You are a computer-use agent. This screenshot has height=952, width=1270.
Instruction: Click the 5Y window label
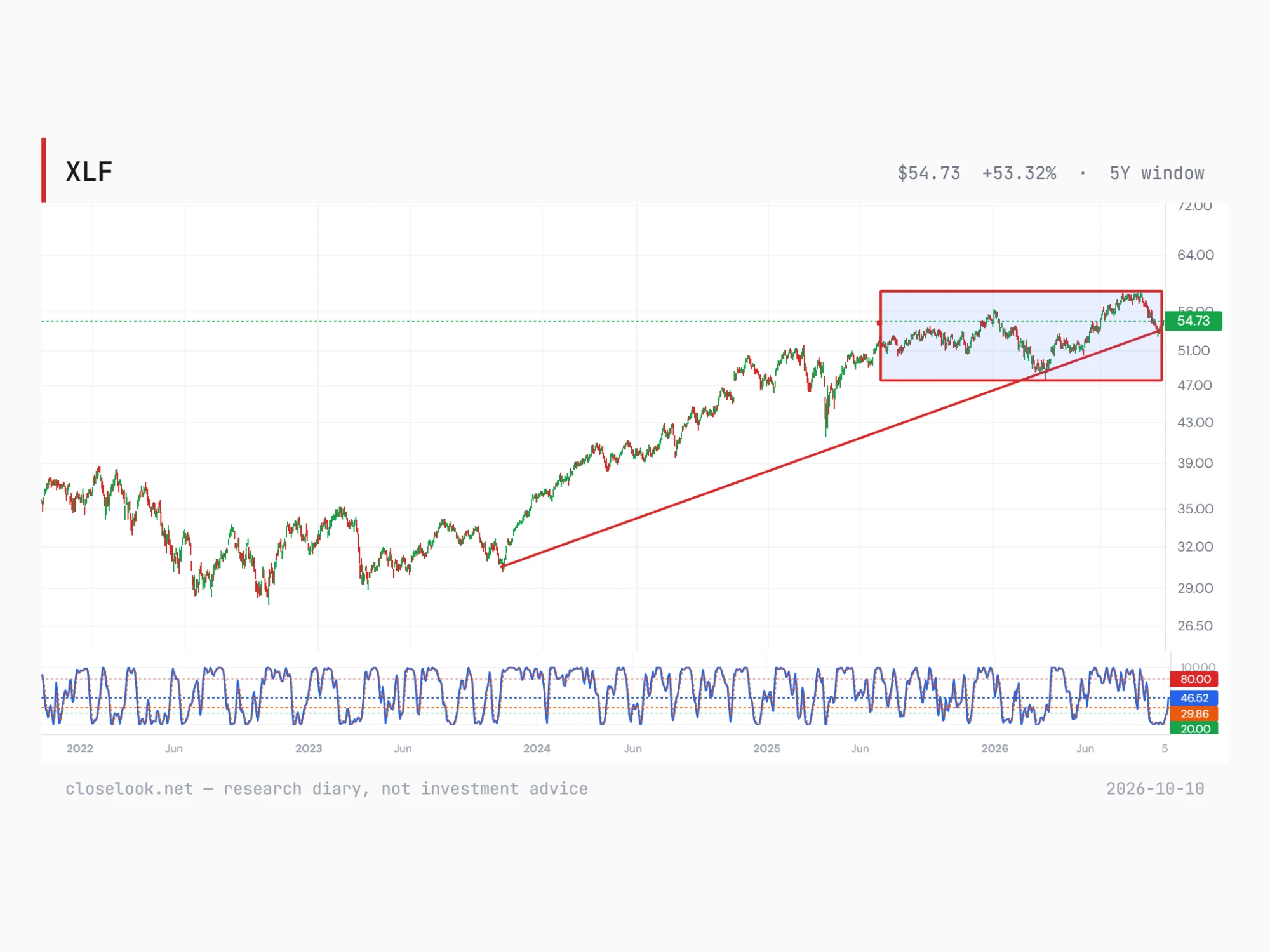[1156, 173]
